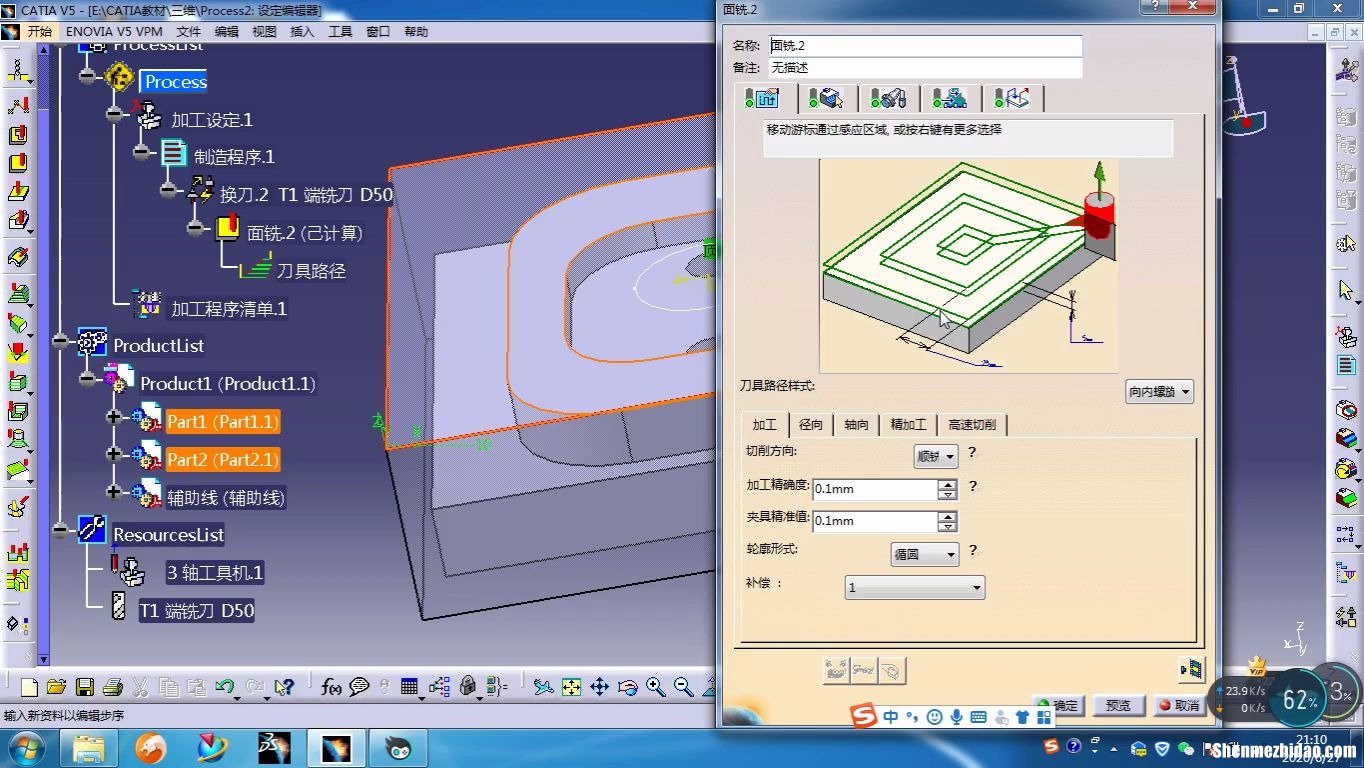Image resolution: width=1364 pixels, height=768 pixels.
Task: Open the strategy parameters tab icon
Action: pos(762,98)
